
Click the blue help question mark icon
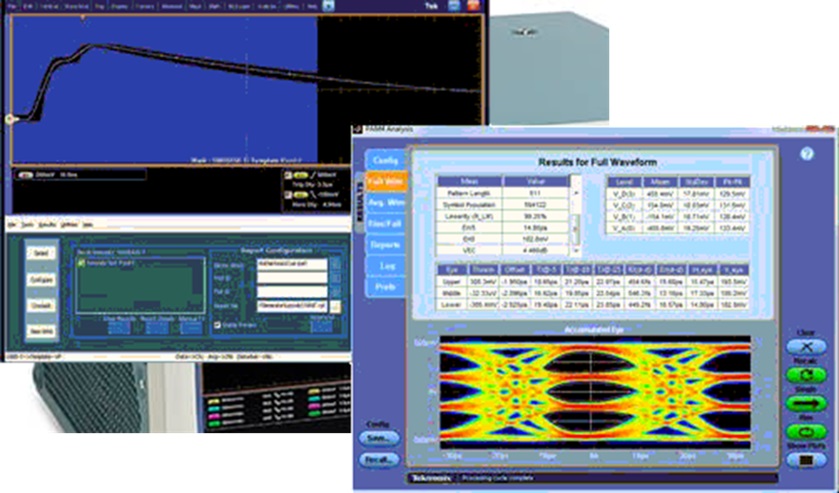[807, 154]
